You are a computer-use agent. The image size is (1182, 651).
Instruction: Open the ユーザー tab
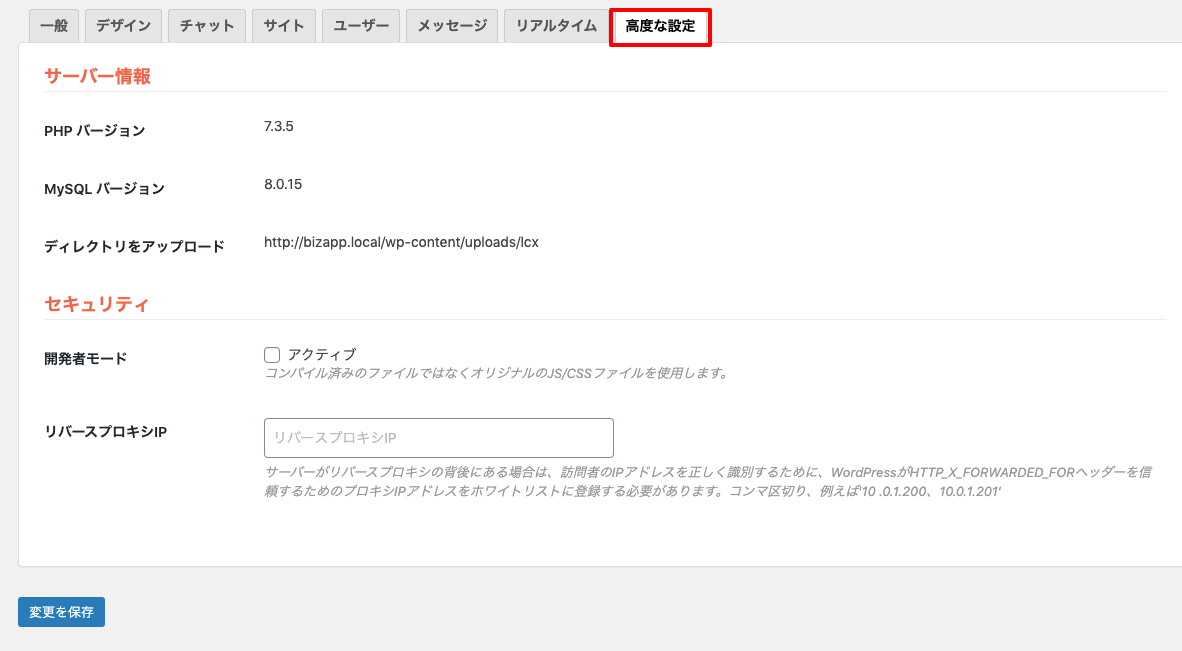tap(361, 26)
